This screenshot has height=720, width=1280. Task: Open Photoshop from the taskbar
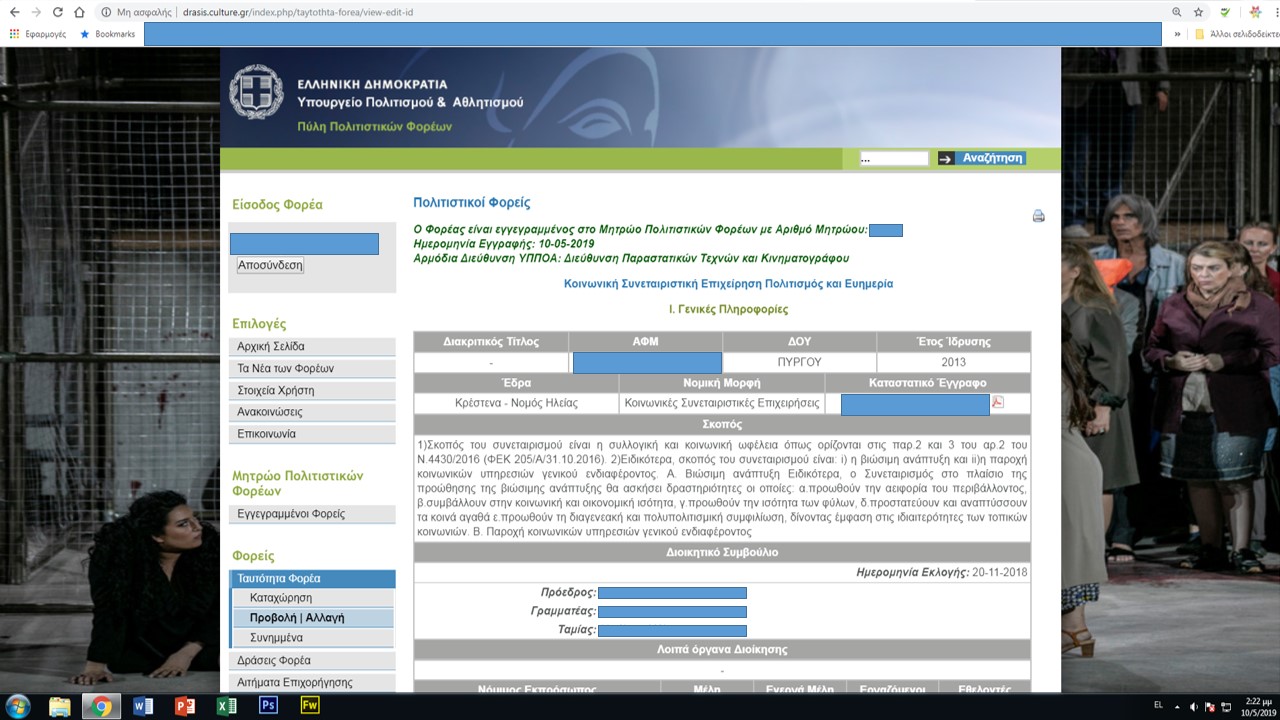coord(268,706)
